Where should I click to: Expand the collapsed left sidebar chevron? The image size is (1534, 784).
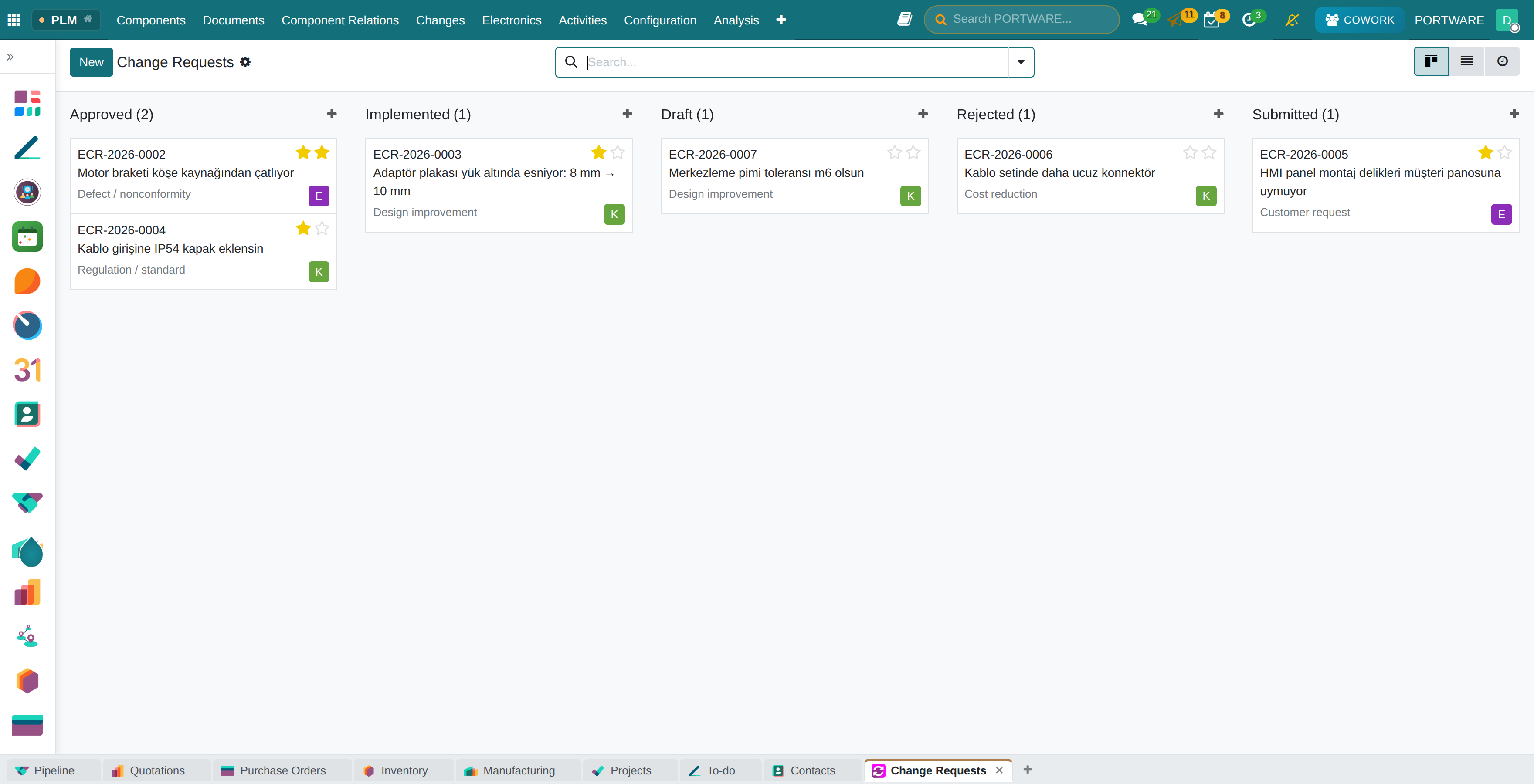click(10, 57)
